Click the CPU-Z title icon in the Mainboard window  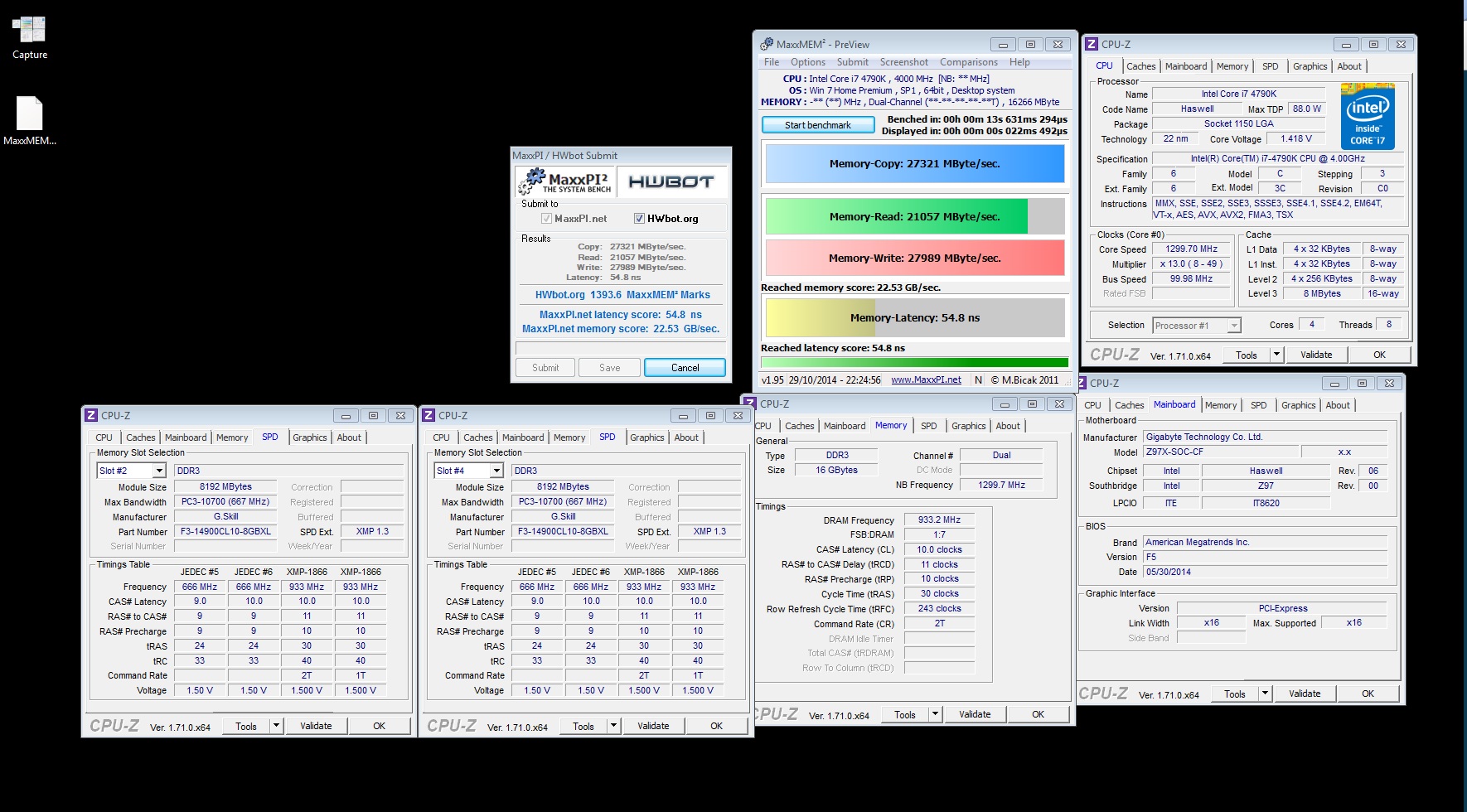pyautogui.click(x=1080, y=383)
